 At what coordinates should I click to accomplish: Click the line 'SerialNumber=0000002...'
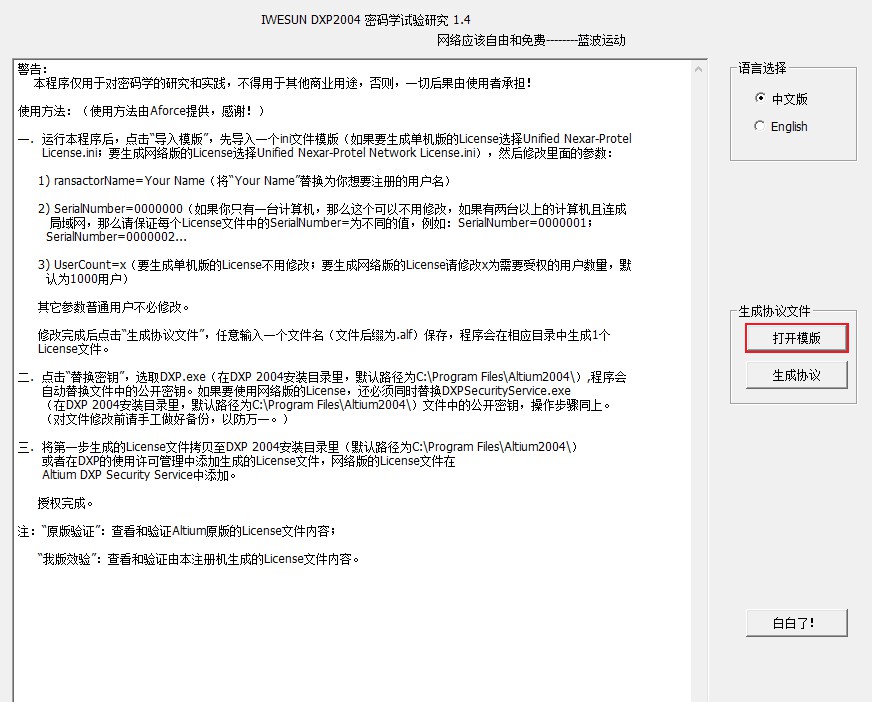(116, 237)
